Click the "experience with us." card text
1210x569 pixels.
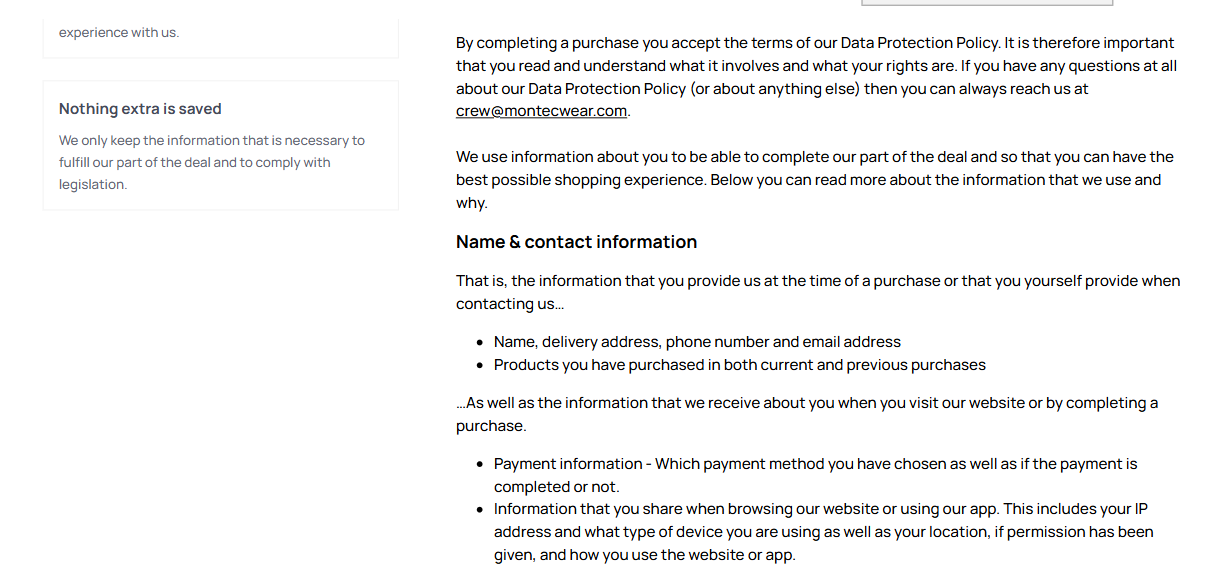click(119, 32)
